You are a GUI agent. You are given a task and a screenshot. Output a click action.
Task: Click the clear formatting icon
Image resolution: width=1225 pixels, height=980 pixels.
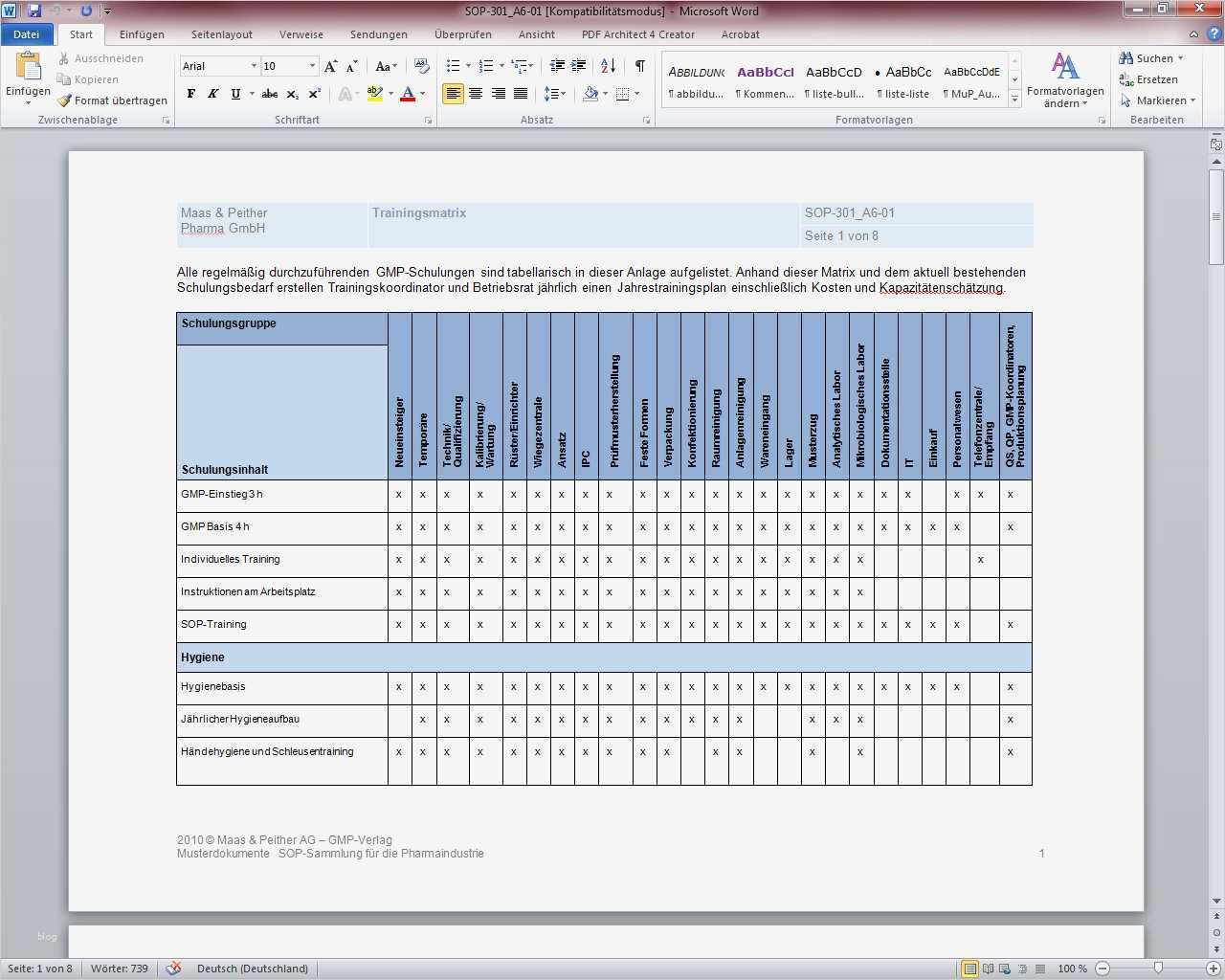pos(421,66)
